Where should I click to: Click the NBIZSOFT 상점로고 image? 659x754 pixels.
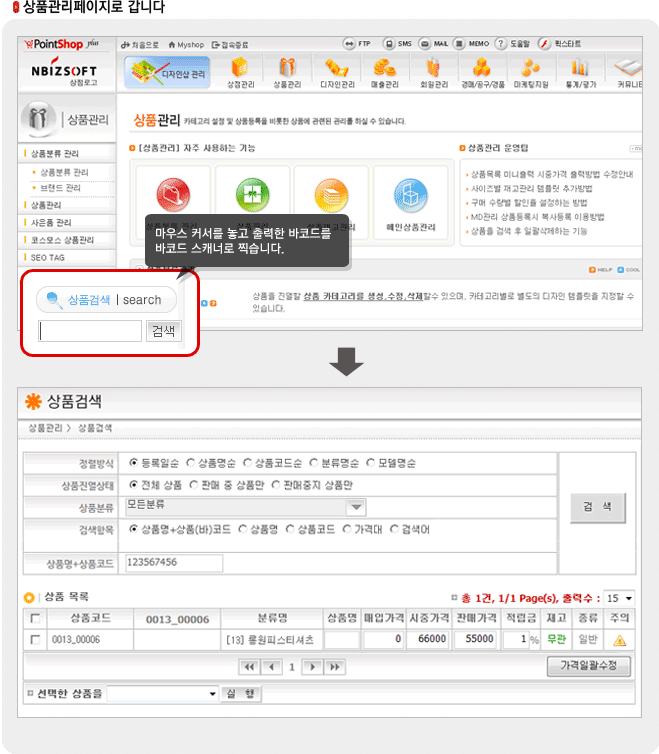coord(64,71)
